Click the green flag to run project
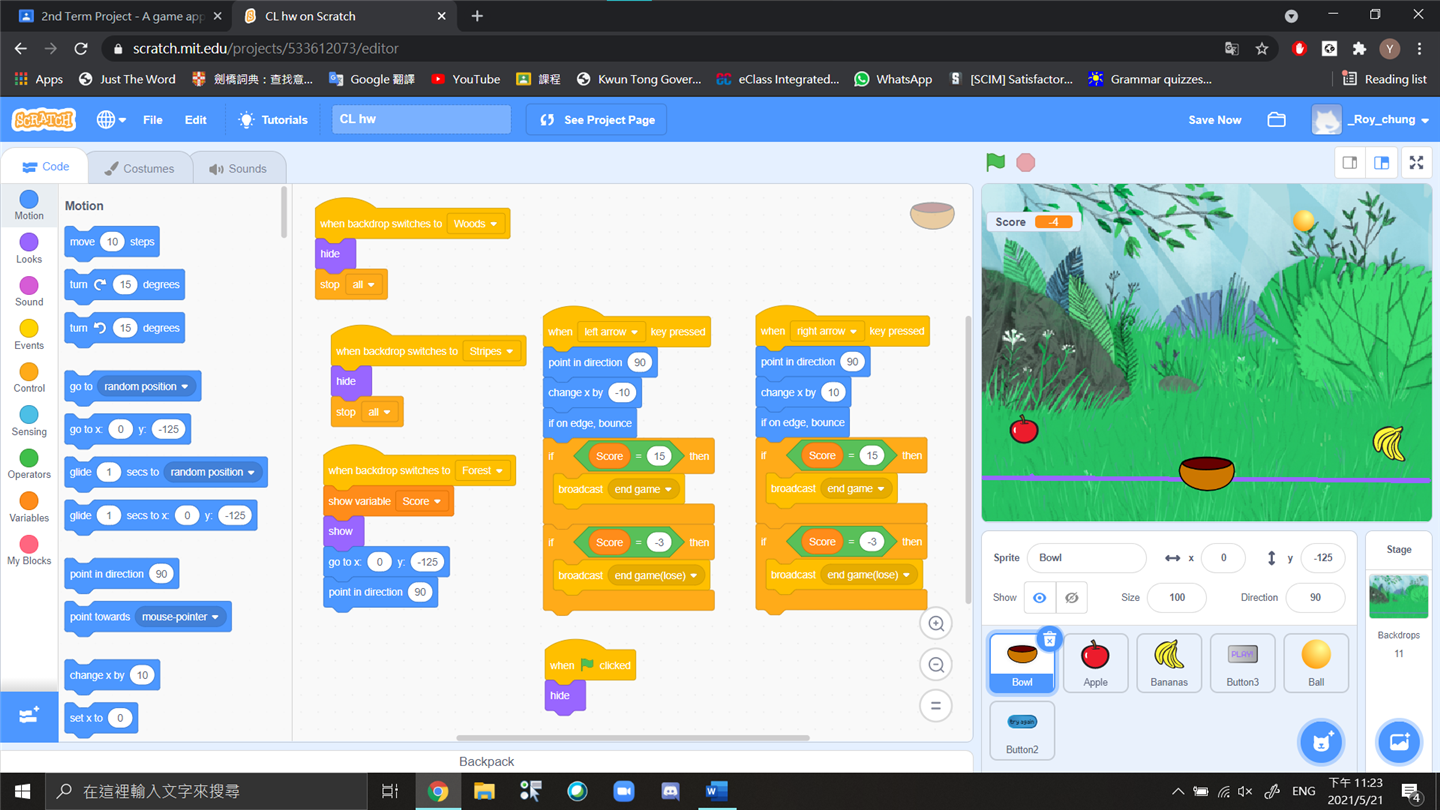Viewport: 1440px width, 810px height. [995, 163]
